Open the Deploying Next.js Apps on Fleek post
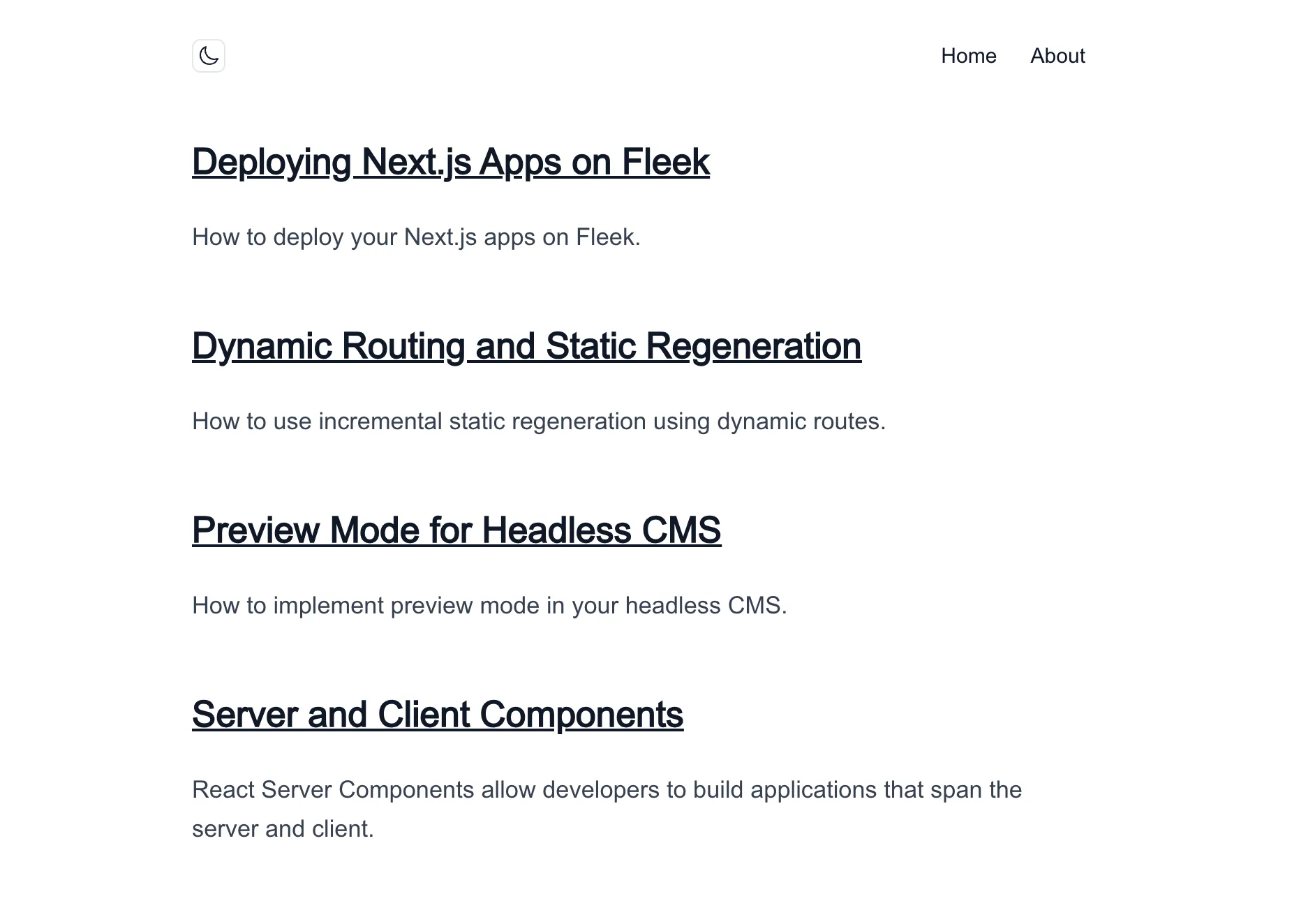The width and height of the screenshot is (1315, 924). click(450, 162)
